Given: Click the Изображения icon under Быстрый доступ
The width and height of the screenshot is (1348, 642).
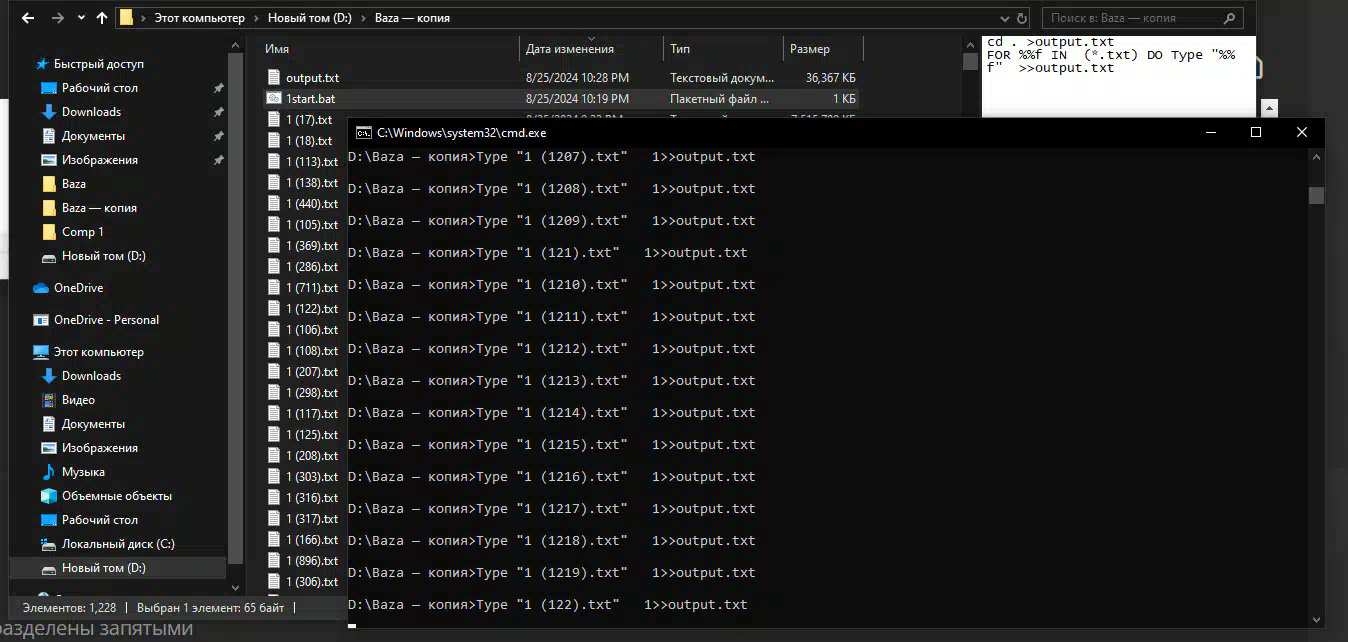Looking at the screenshot, I should 49,160.
